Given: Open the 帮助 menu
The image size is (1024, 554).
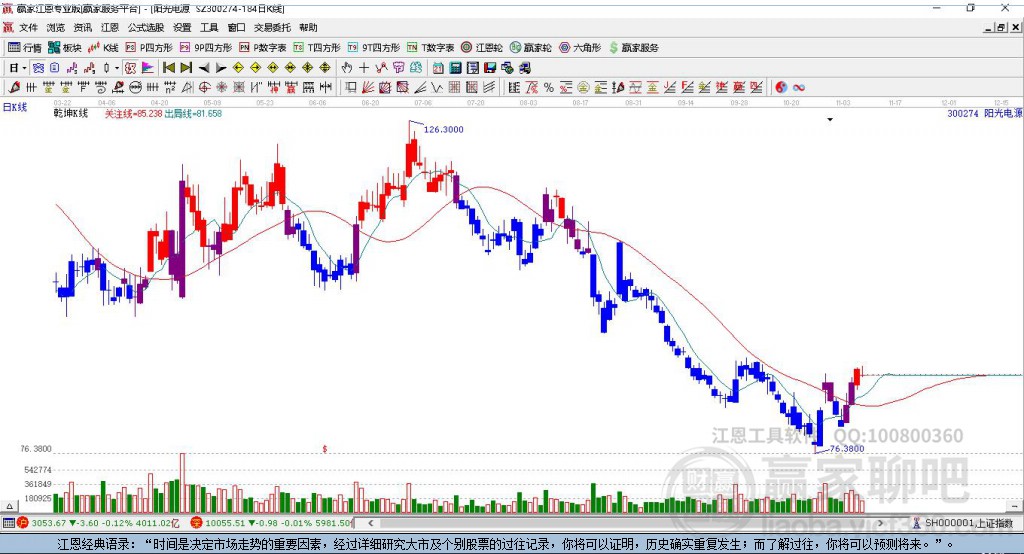Looking at the screenshot, I should pyautogui.click(x=308, y=27).
